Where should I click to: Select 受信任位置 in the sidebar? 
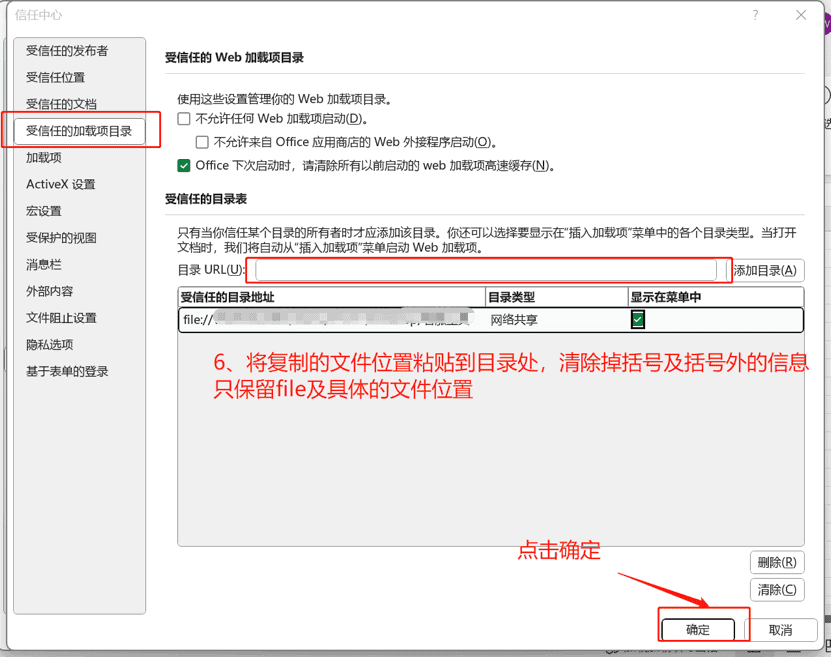[55, 77]
